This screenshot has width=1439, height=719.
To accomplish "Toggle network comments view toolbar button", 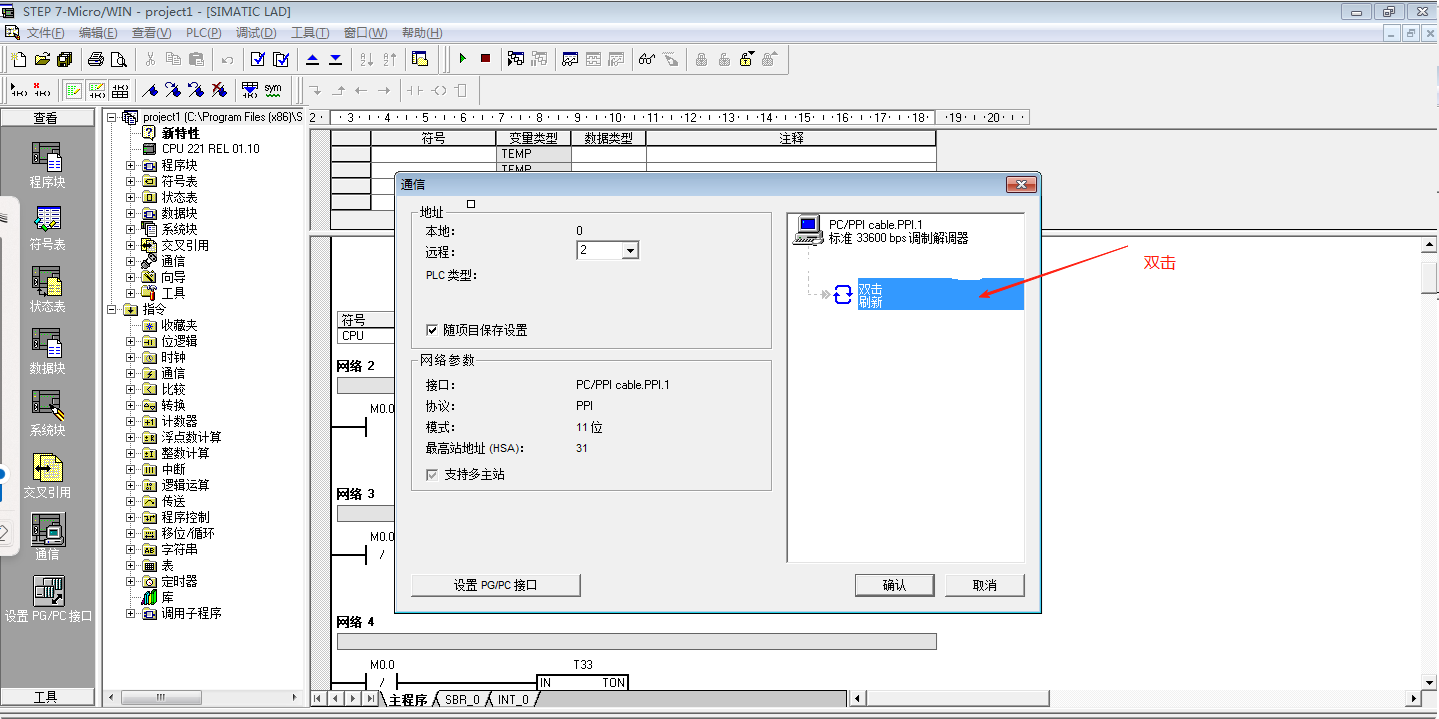I will coord(96,90).
